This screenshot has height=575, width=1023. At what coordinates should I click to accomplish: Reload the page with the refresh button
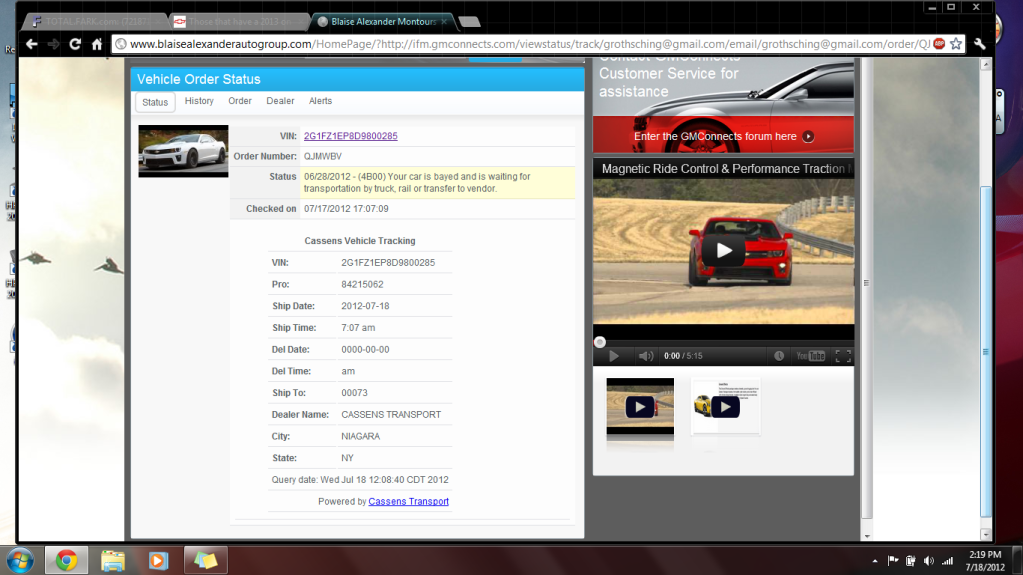[x=75, y=44]
